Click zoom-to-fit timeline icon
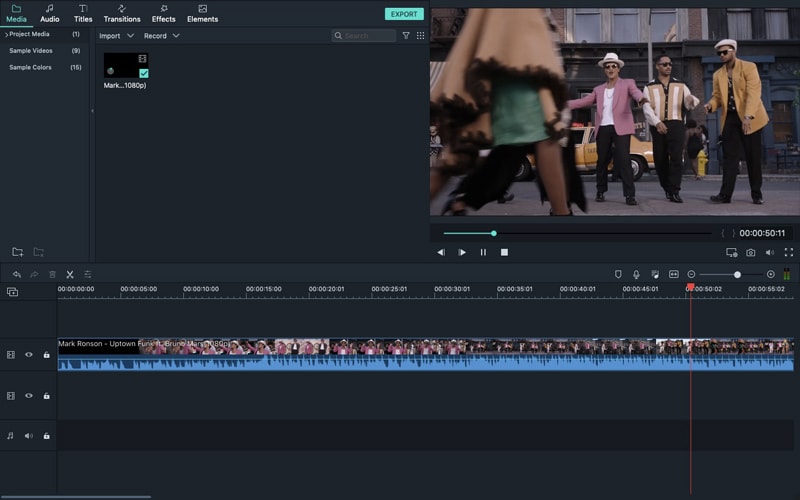800x500 pixels. click(674, 274)
